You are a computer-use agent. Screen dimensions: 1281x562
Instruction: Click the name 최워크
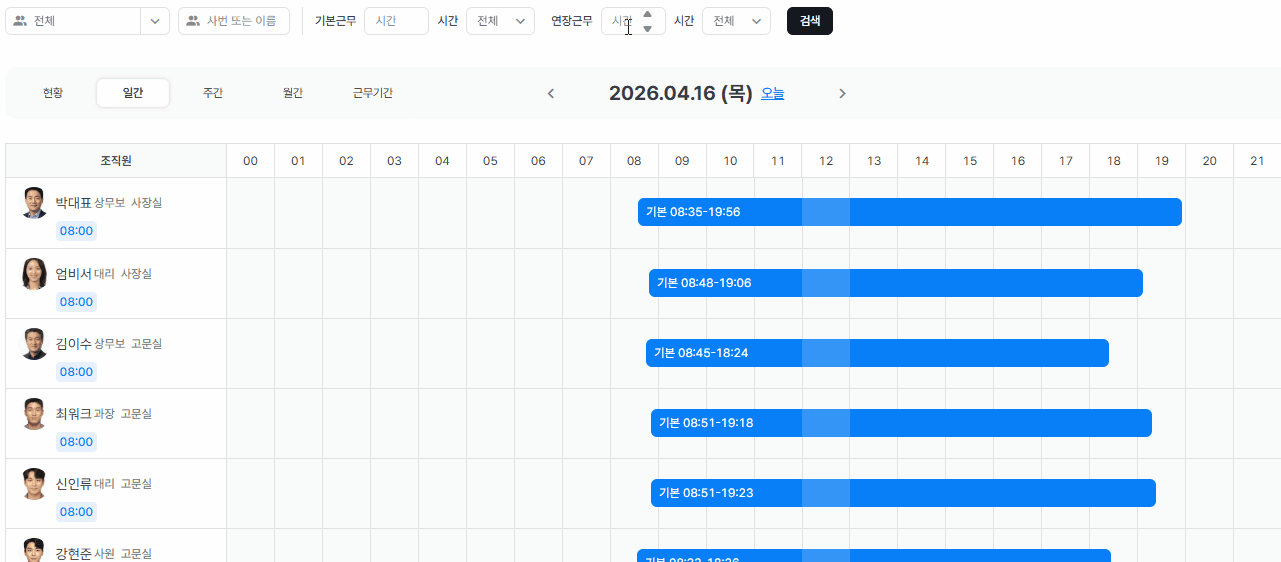pos(73,413)
